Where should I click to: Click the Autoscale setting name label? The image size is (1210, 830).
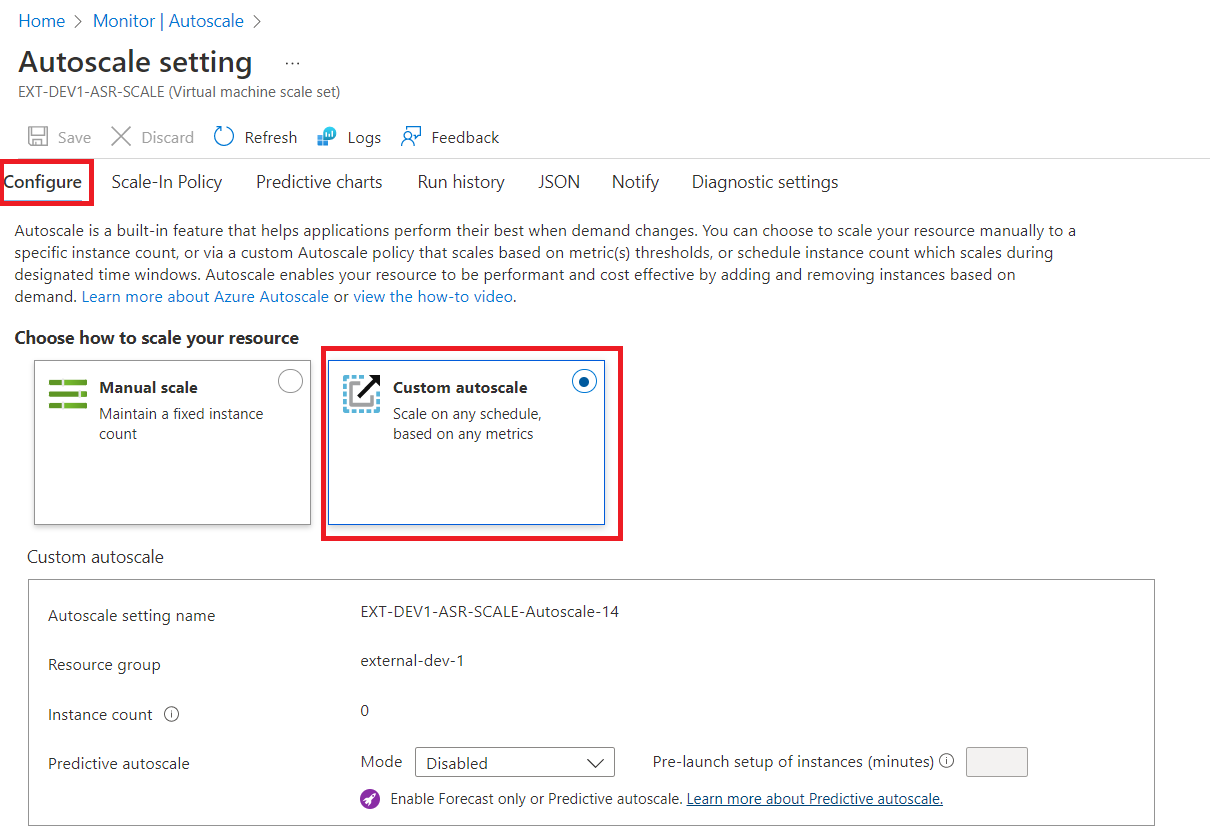pos(132,616)
